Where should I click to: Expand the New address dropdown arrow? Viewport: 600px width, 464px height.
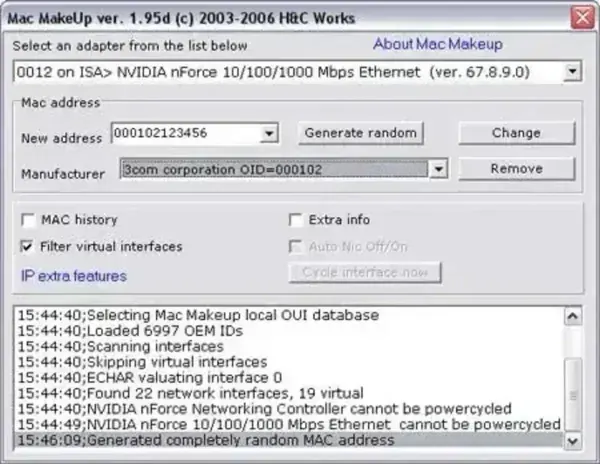tap(269, 134)
